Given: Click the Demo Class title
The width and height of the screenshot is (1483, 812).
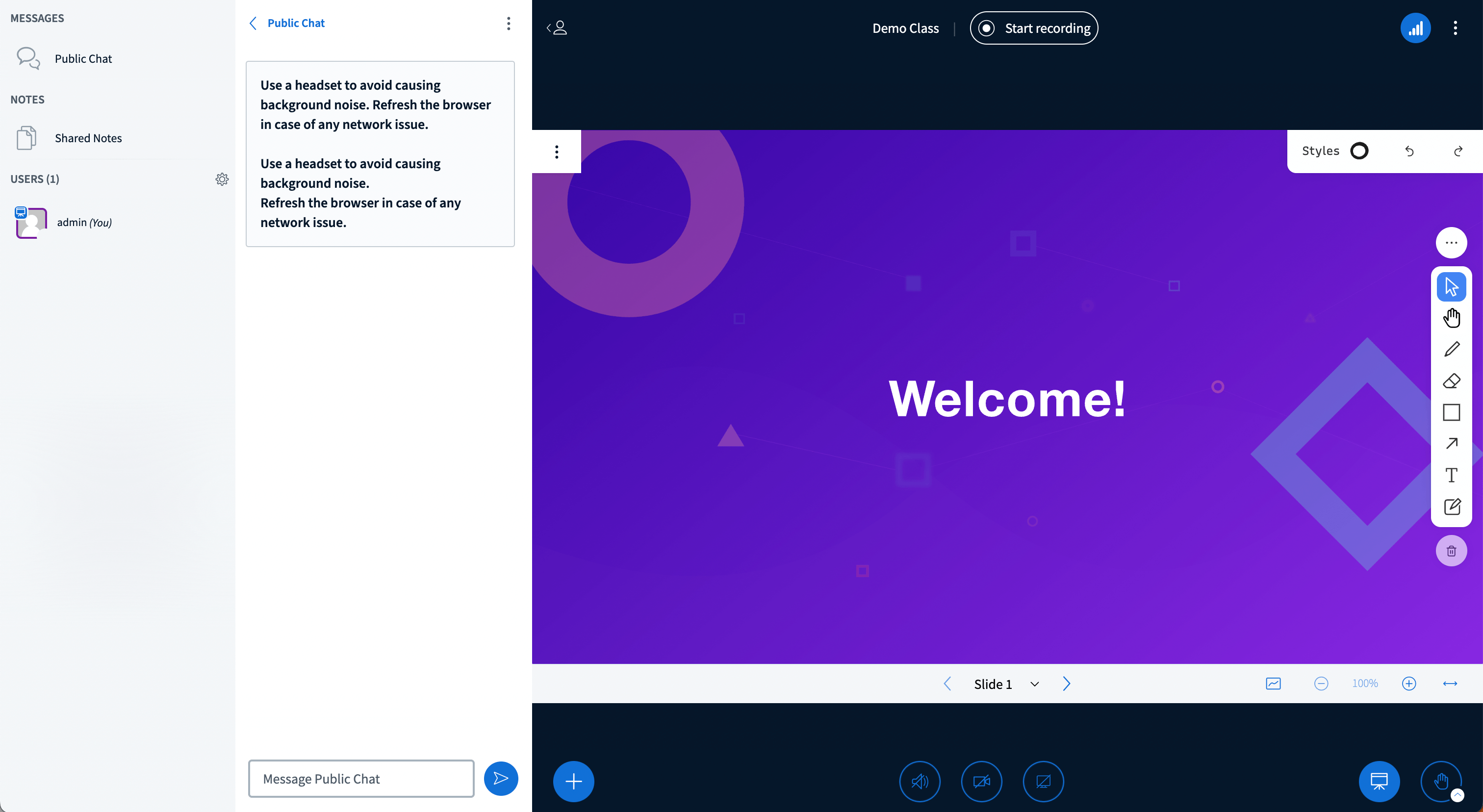Looking at the screenshot, I should click(x=905, y=28).
